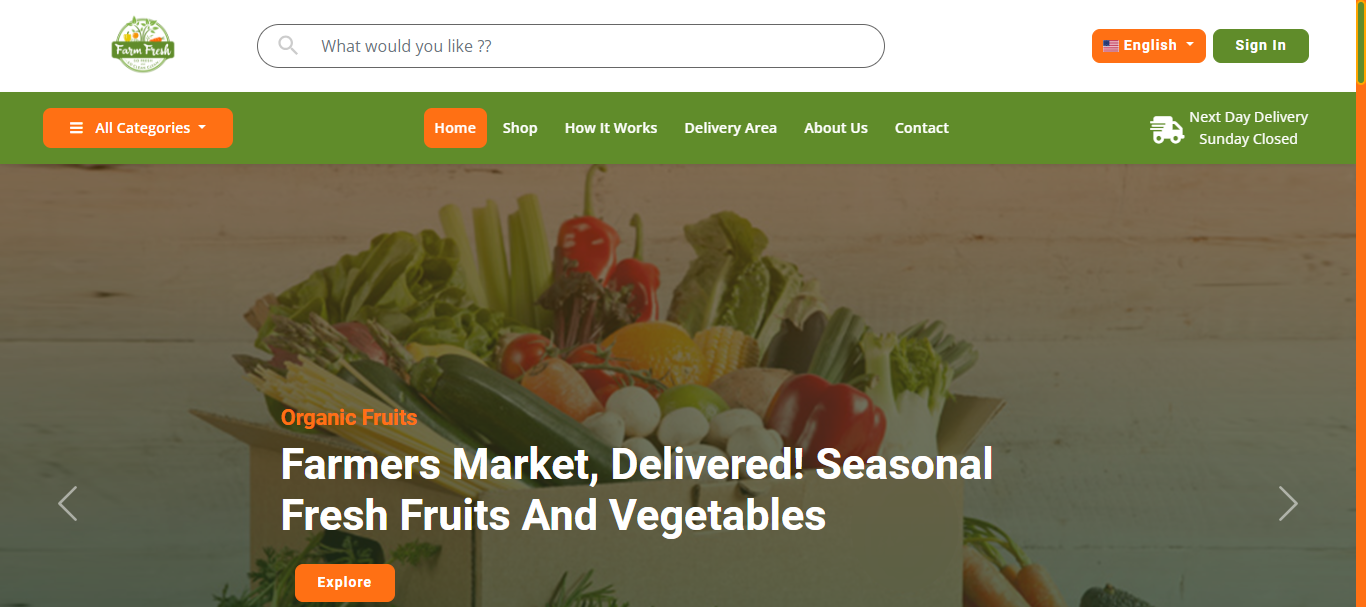The width and height of the screenshot is (1366, 607).
Task: Focus the 'What would you like' search field
Action: click(x=571, y=46)
